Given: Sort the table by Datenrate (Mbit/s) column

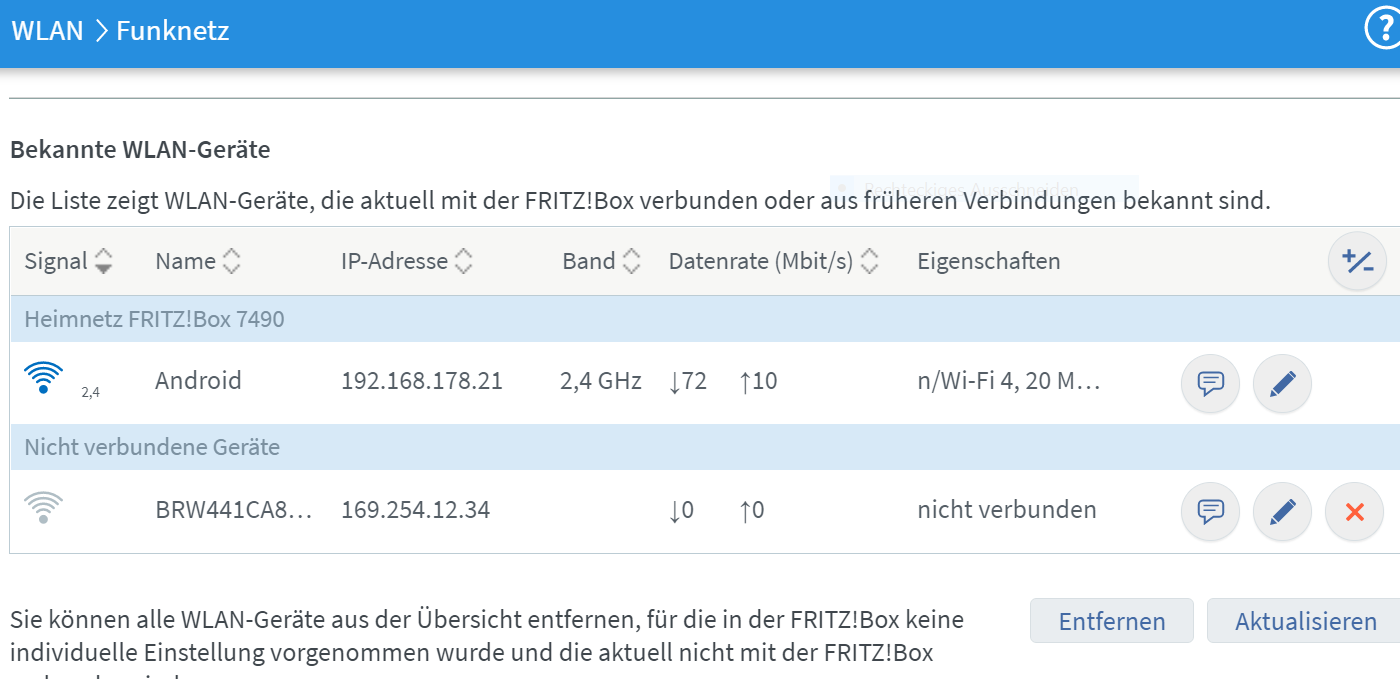Looking at the screenshot, I should tap(774, 262).
